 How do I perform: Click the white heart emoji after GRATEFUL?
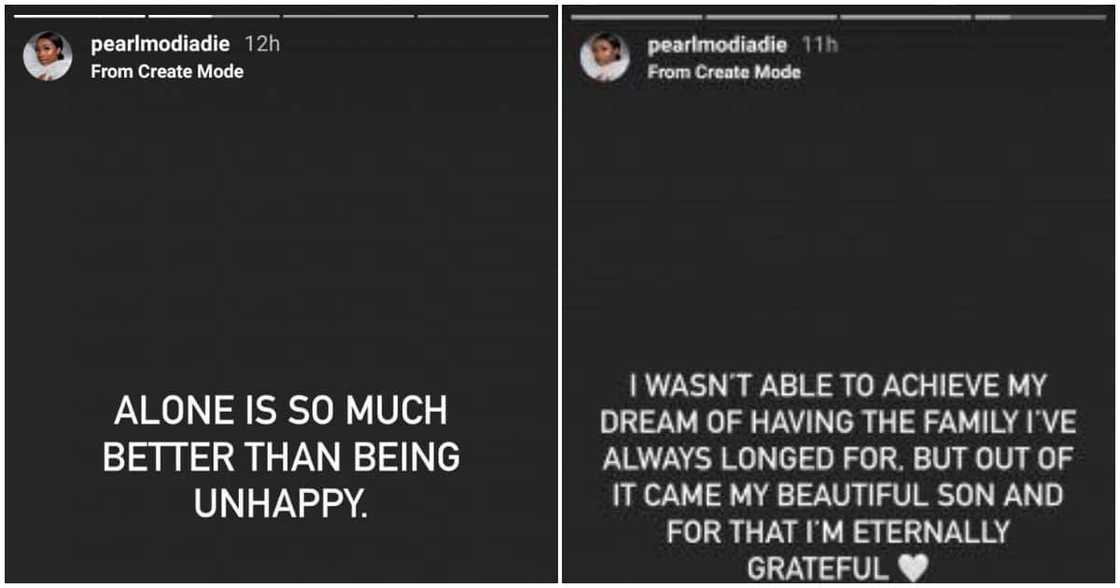(x=912, y=567)
